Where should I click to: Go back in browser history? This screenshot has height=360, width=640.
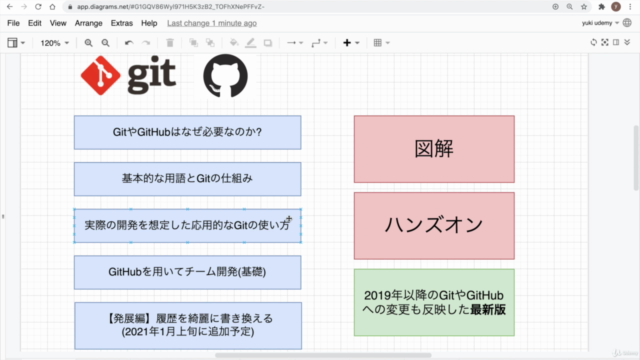(x=10, y=7)
